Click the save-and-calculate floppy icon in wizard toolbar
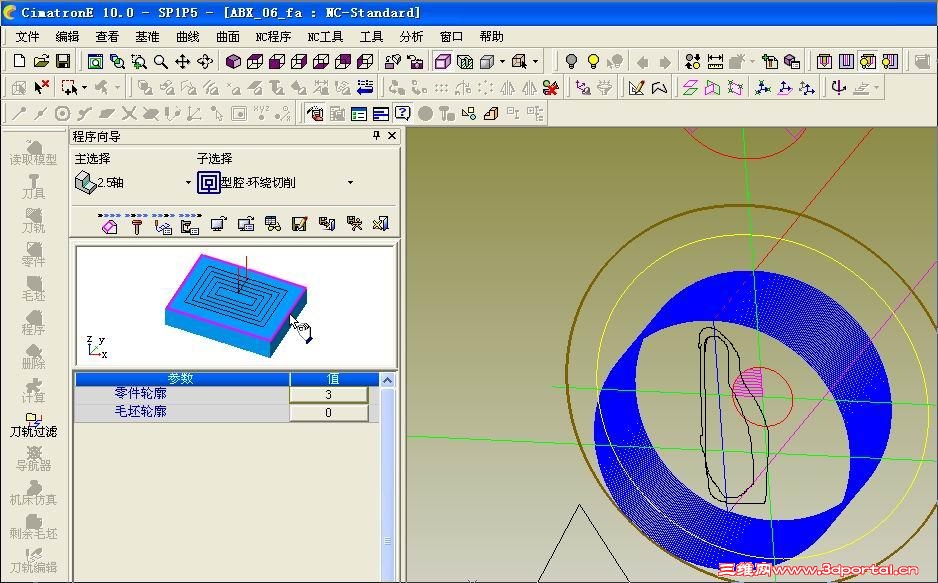938x583 pixels. coord(299,224)
